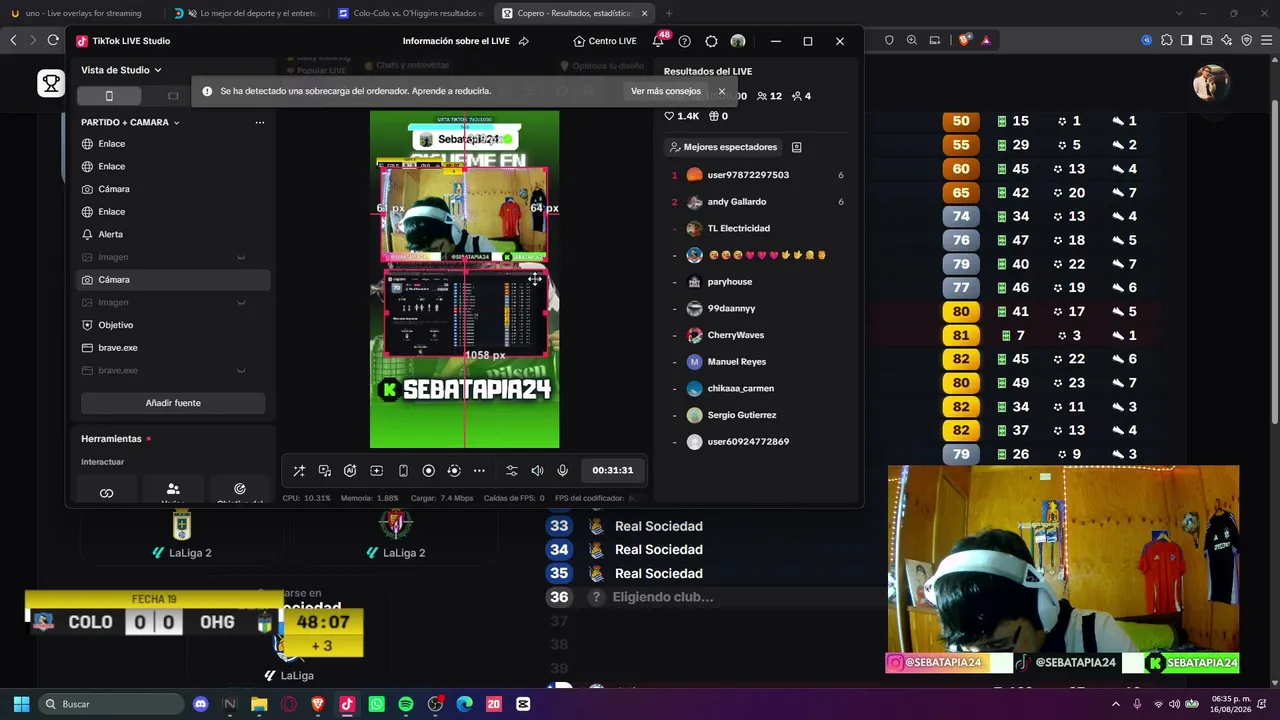1280x720 pixels.
Task: Open the Brave extensions puzzle icon
Action: click(1166, 40)
